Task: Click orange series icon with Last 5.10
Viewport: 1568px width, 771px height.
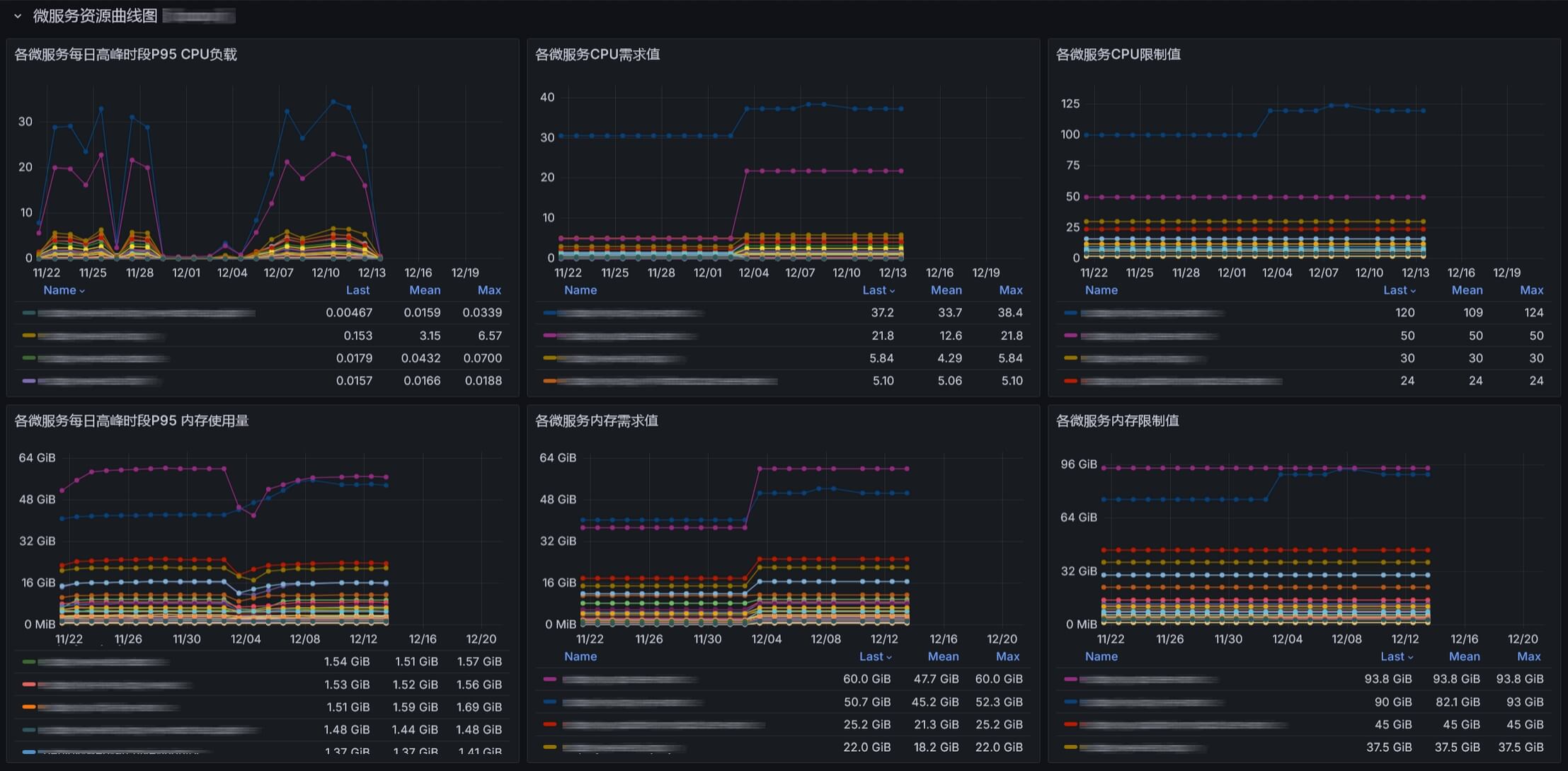Action: click(550, 381)
